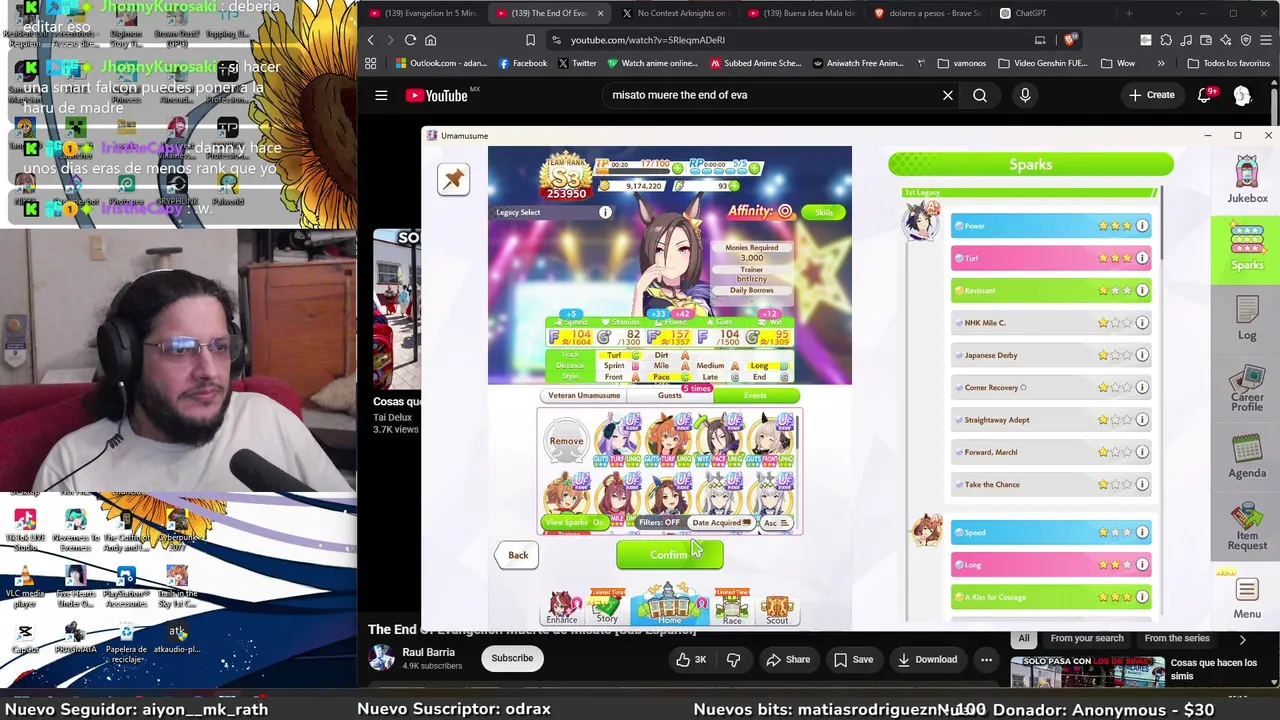Select the Home tab in game
Viewport: 1280px width, 720px height.
click(x=670, y=606)
